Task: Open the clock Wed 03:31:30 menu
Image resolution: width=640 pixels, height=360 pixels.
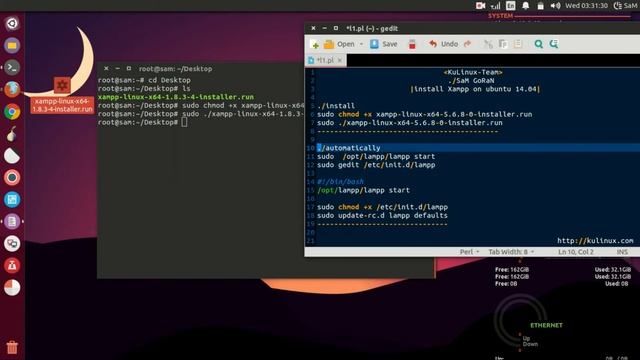Action: click(x=587, y=6)
